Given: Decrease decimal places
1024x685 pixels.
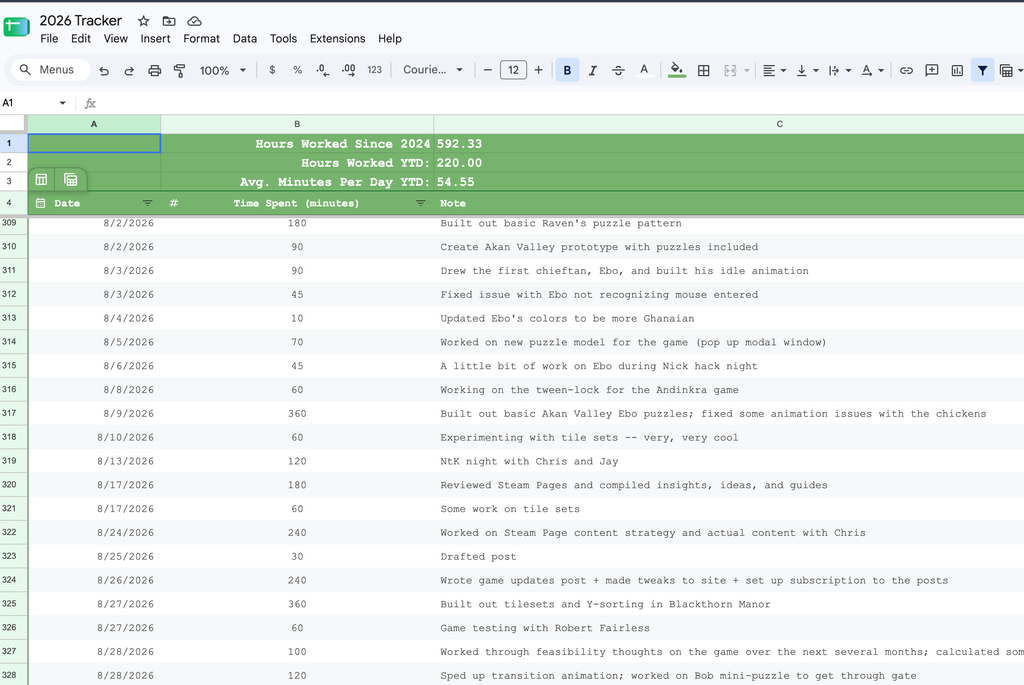Looking at the screenshot, I should (x=323, y=70).
